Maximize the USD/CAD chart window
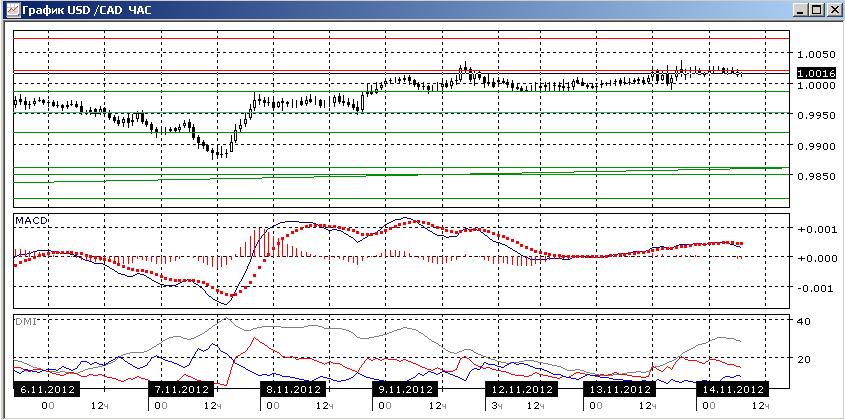Image resolution: width=845 pixels, height=420 pixels. click(x=816, y=9)
